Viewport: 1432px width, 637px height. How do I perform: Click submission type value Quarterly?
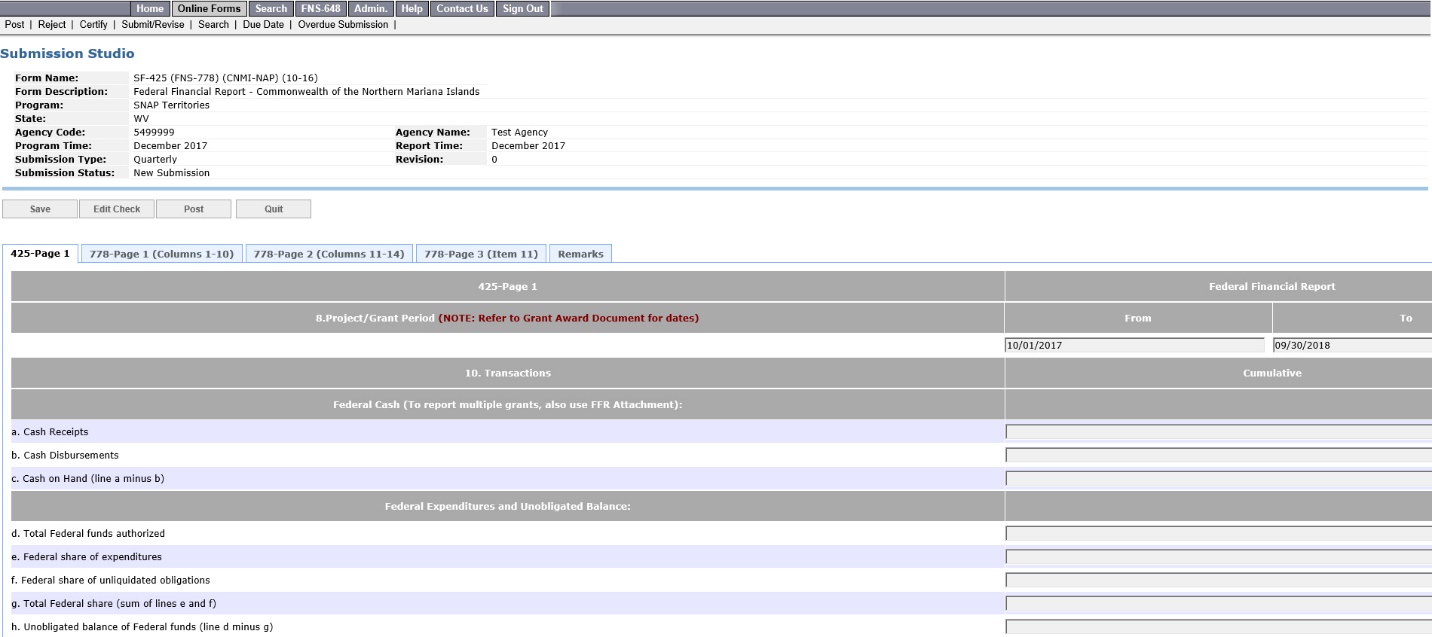155,159
